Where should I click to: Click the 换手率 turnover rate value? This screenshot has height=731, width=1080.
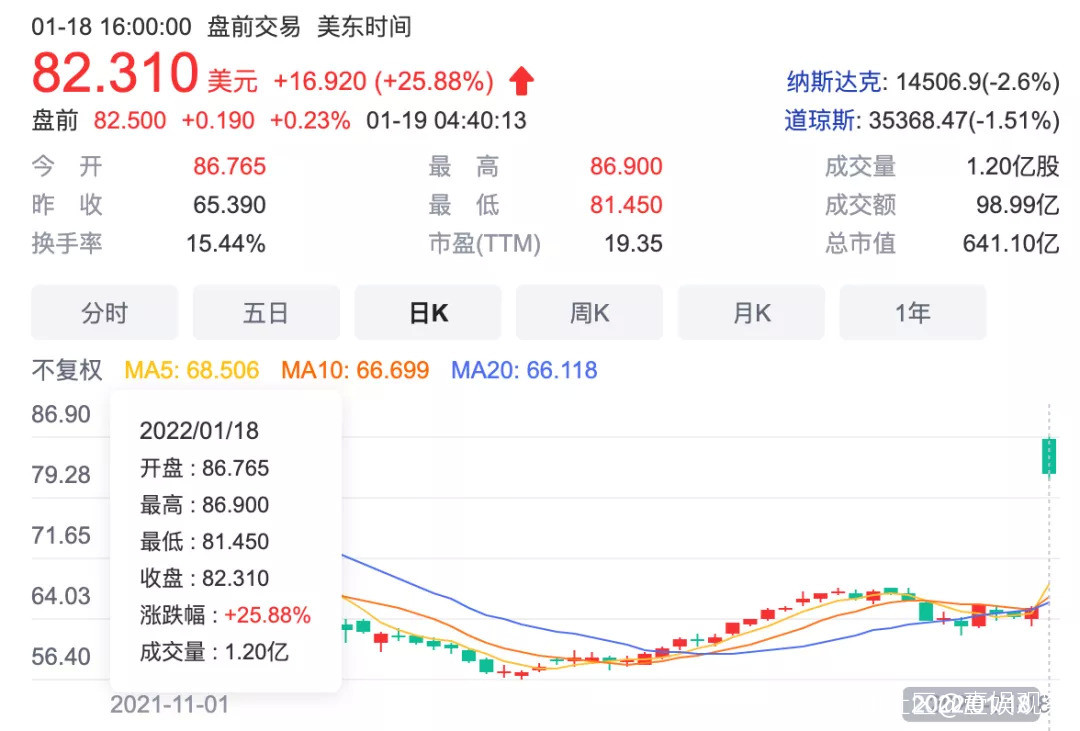tap(226, 243)
